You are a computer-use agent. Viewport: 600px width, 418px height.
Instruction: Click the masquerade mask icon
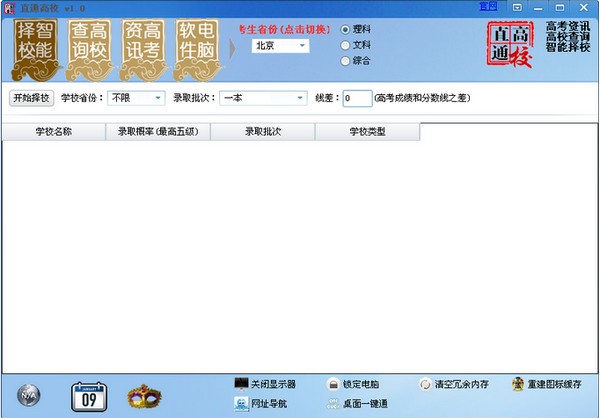[x=144, y=397]
